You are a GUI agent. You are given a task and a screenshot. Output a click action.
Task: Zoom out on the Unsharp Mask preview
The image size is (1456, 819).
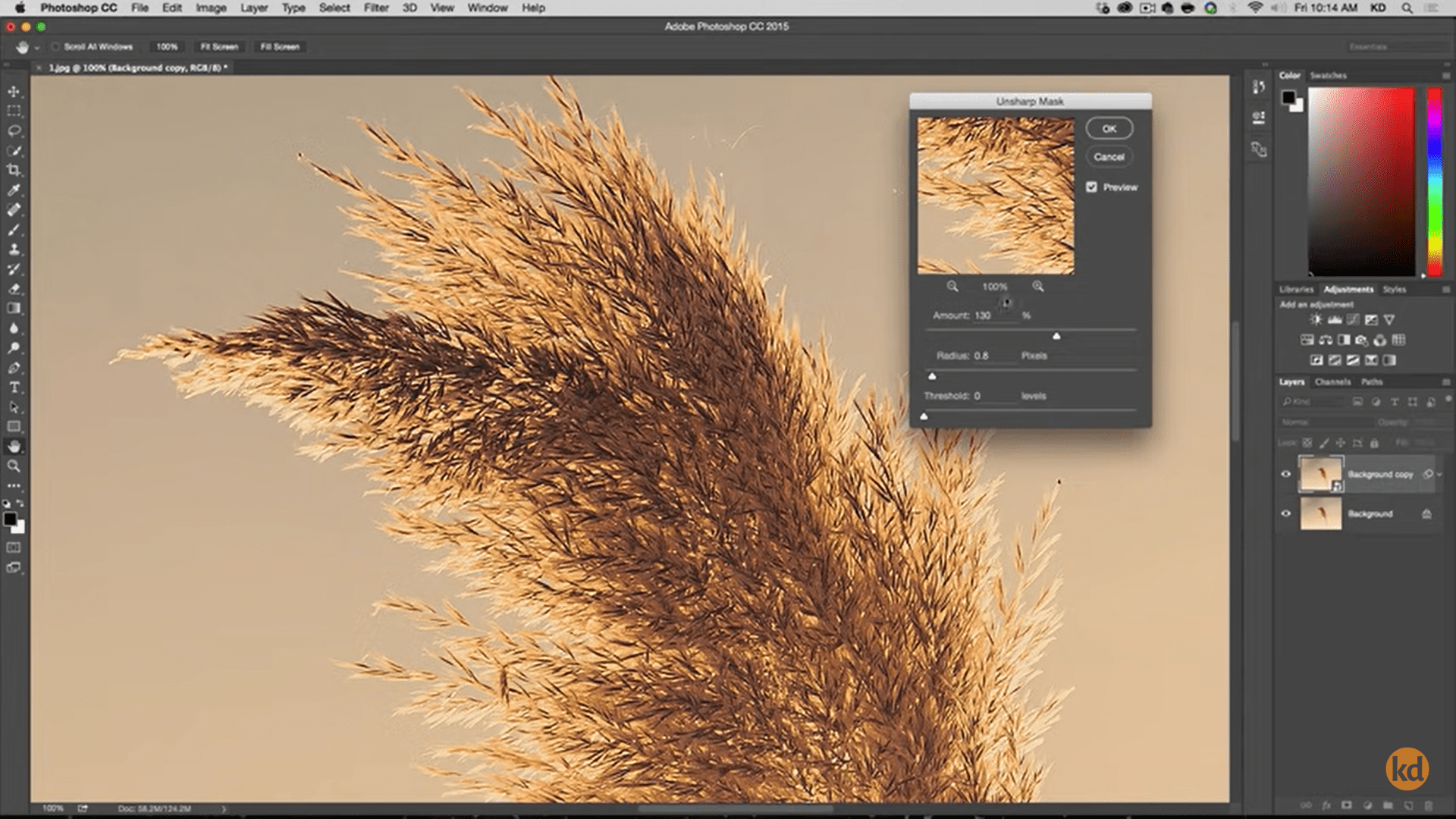pos(952,287)
